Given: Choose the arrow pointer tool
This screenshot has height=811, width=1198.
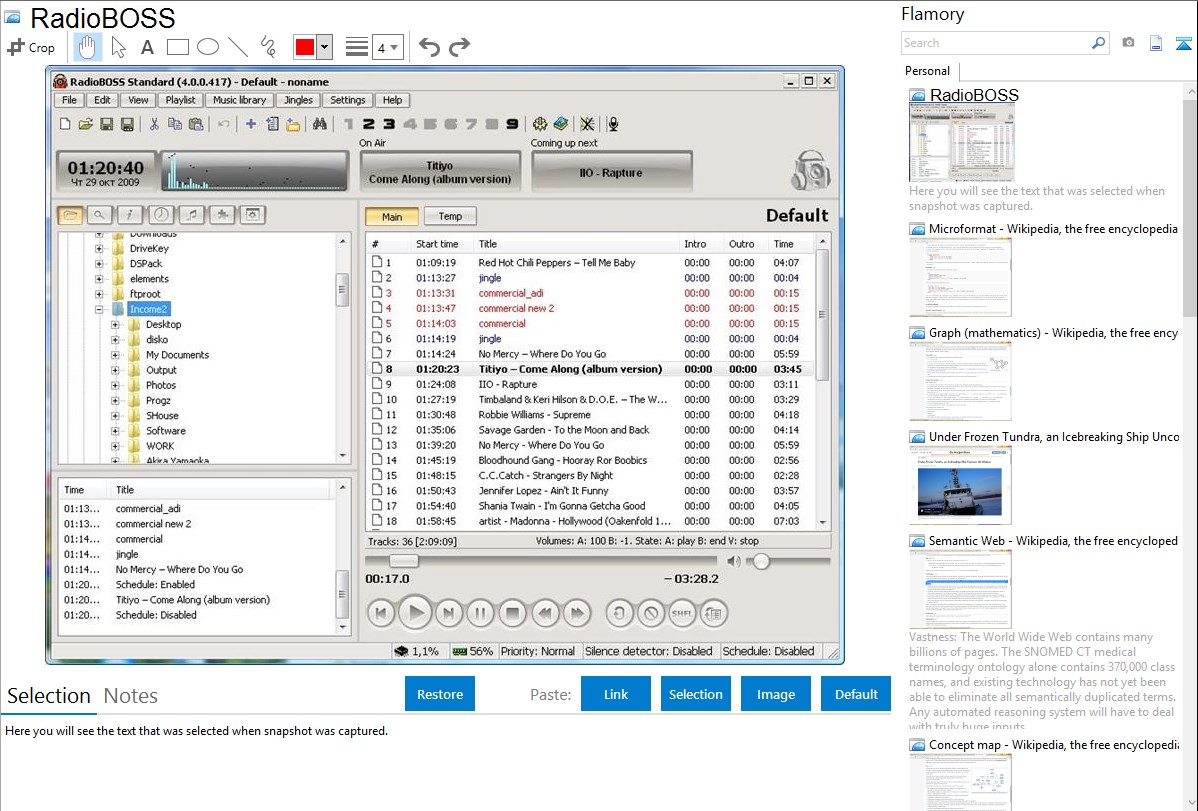Looking at the screenshot, I should click(x=118, y=47).
